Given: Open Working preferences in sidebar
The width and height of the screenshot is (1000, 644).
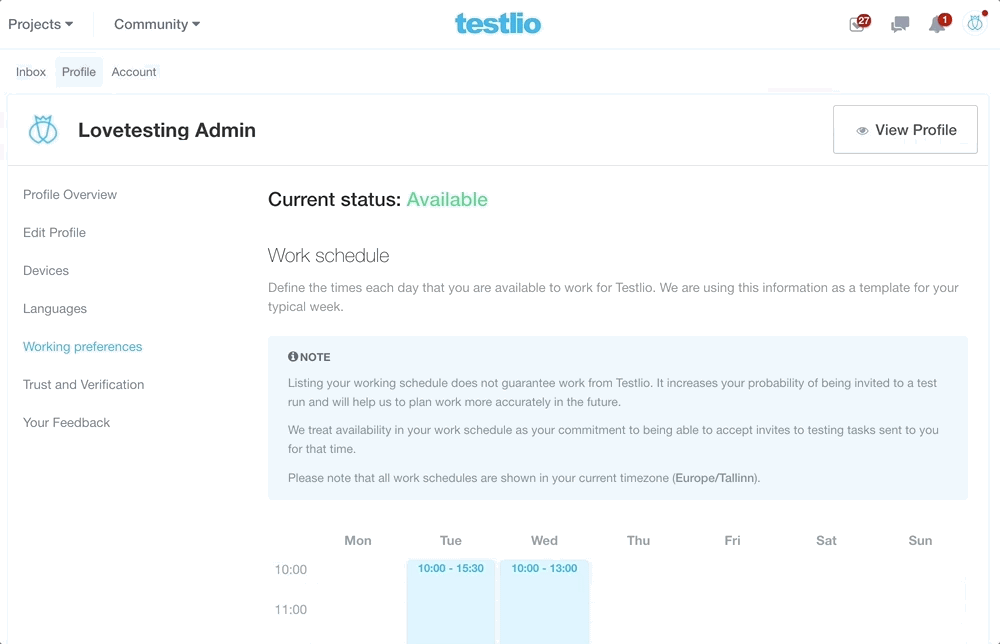Looking at the screenshot, I should coord(83,346).
